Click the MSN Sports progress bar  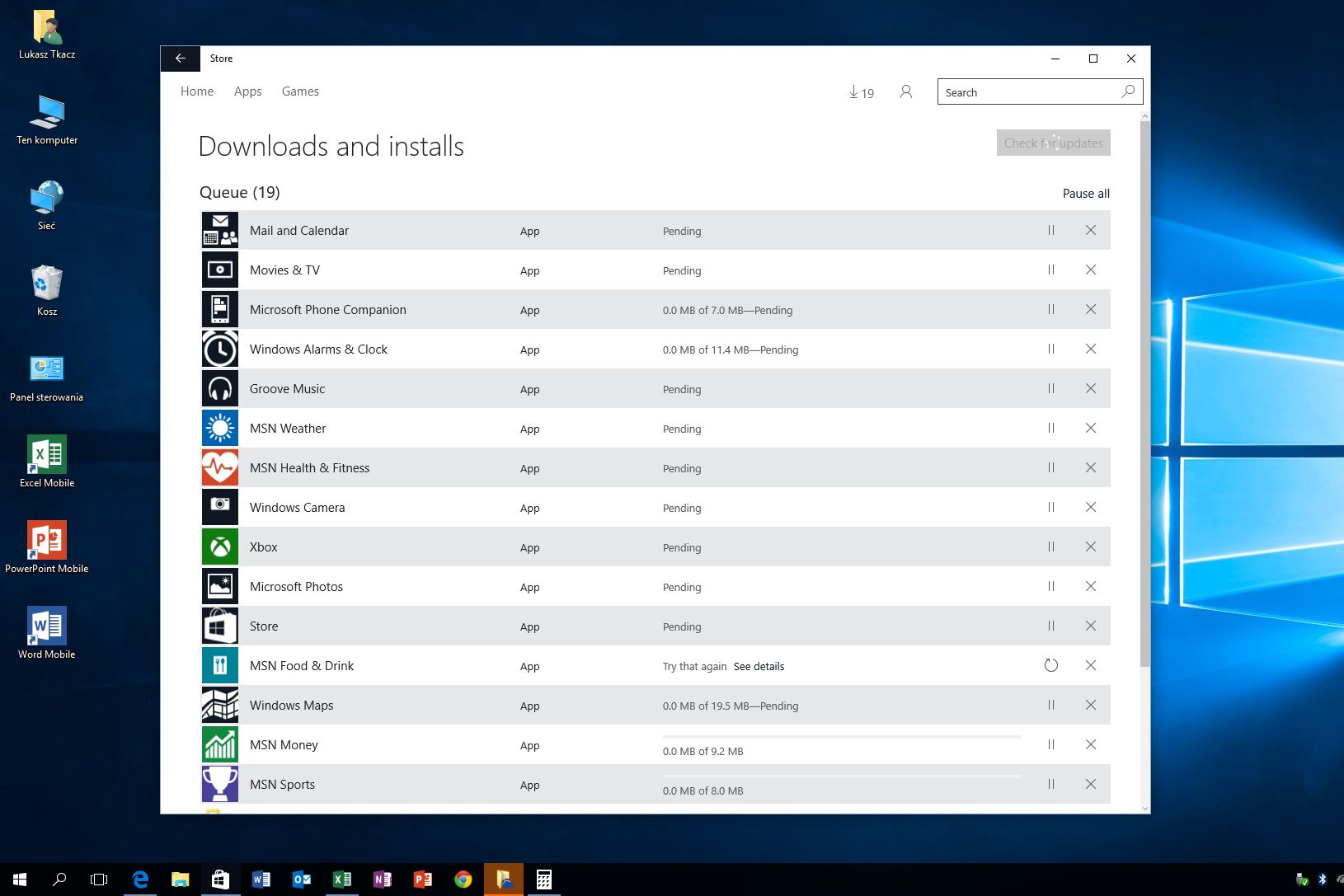tap(841, 776)
